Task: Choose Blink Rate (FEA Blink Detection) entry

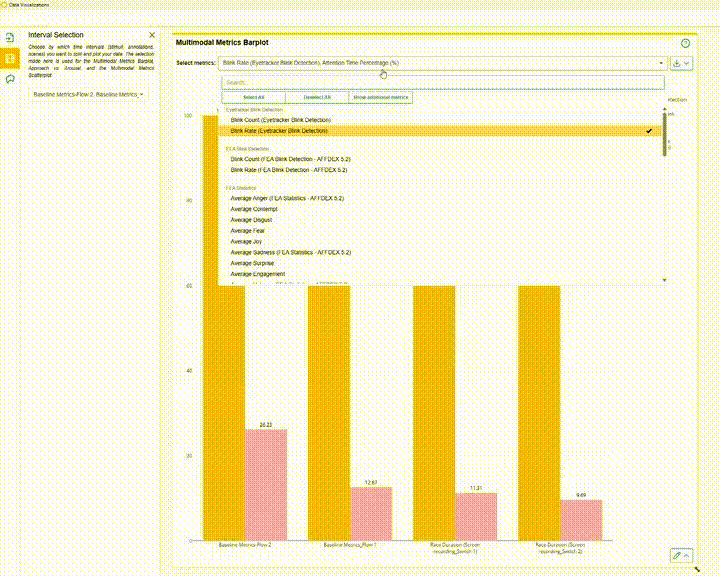Action: tap(289, 170)
